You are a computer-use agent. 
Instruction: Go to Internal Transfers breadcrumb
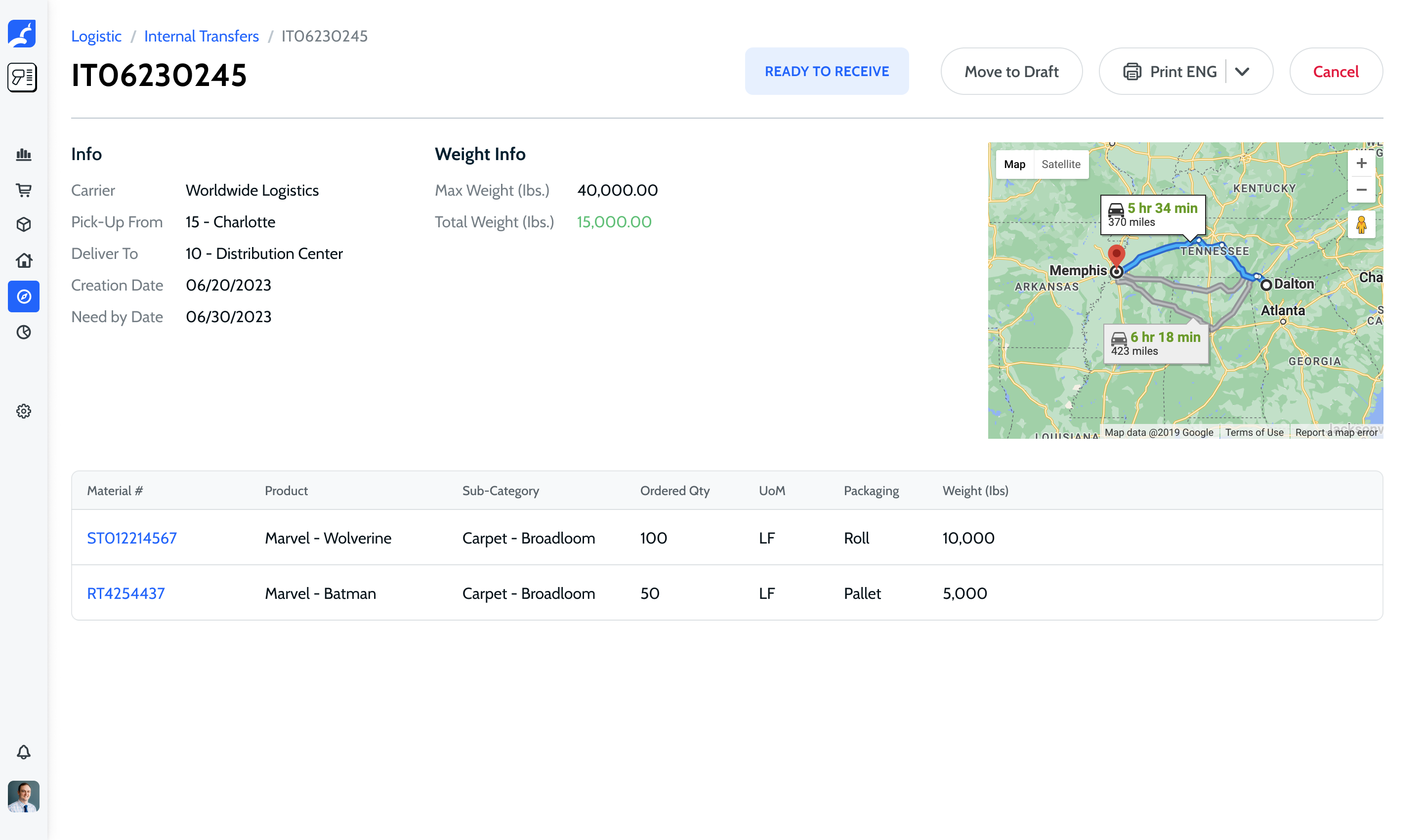[x=201, y=36]
